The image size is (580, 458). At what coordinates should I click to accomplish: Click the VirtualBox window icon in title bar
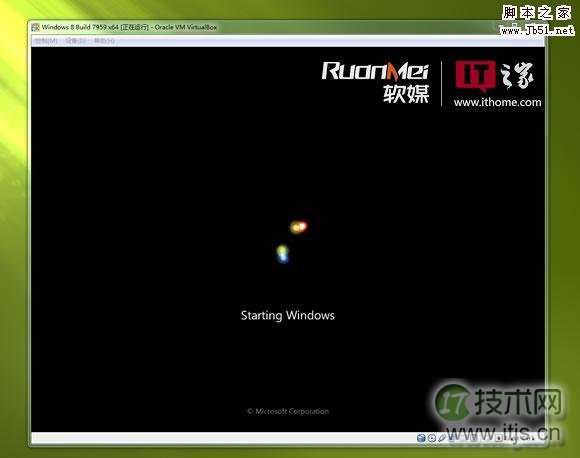coord(36,27)
